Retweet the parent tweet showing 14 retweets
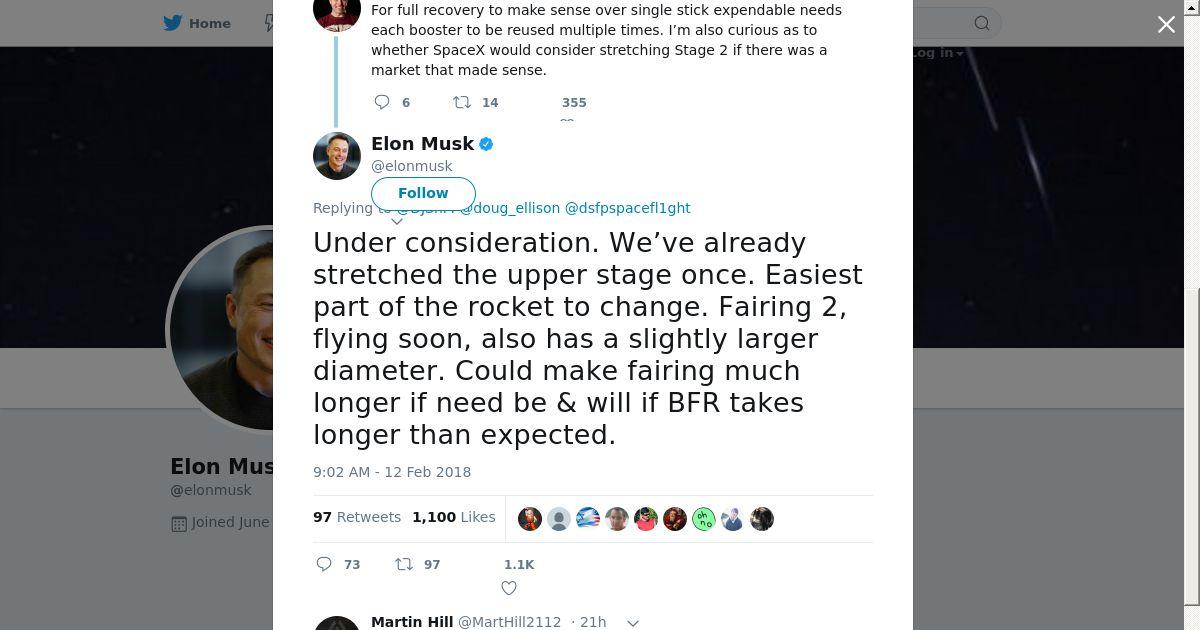Image resolution: width=1200 pixels, height=630 pixels. point(462,102)
